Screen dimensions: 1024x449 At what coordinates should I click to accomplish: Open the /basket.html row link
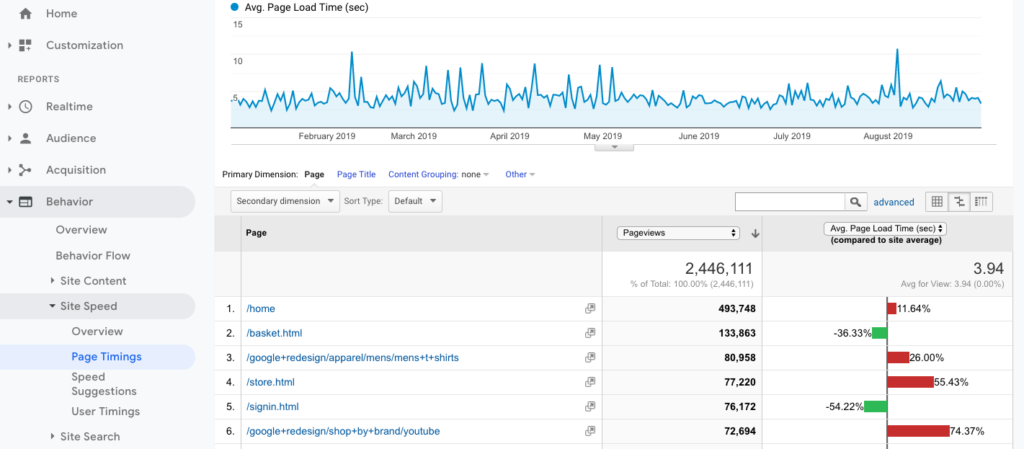274,333
